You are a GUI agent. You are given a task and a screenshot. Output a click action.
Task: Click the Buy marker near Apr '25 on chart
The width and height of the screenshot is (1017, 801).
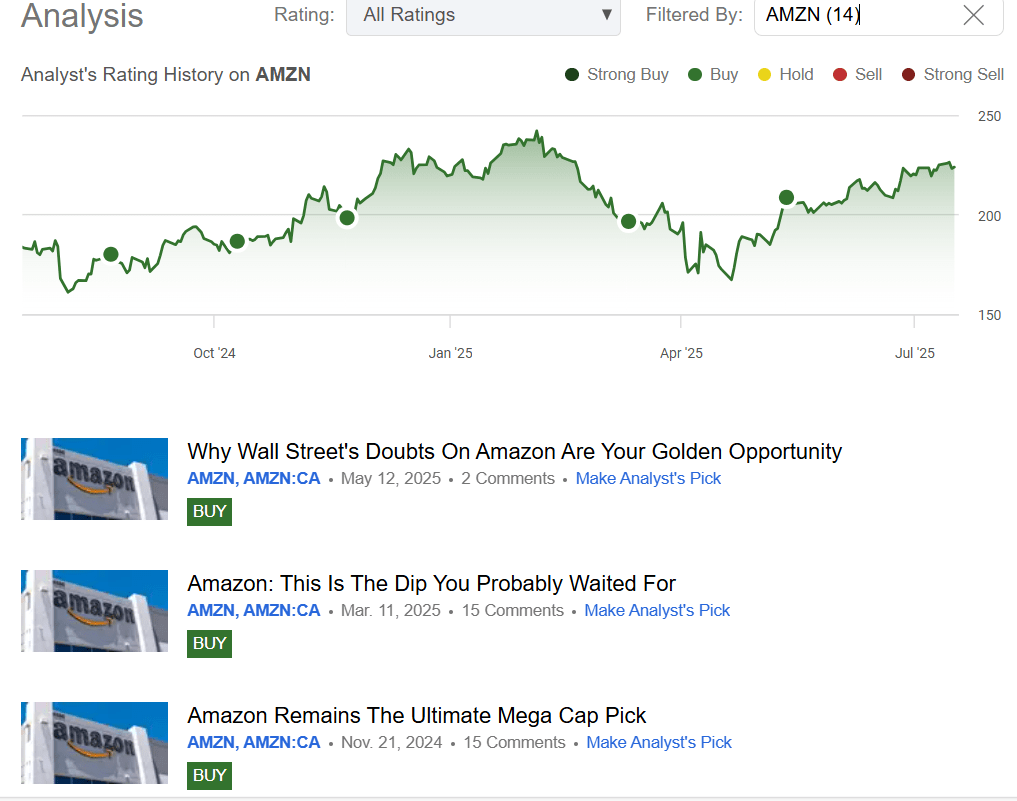tap(628, 221)
